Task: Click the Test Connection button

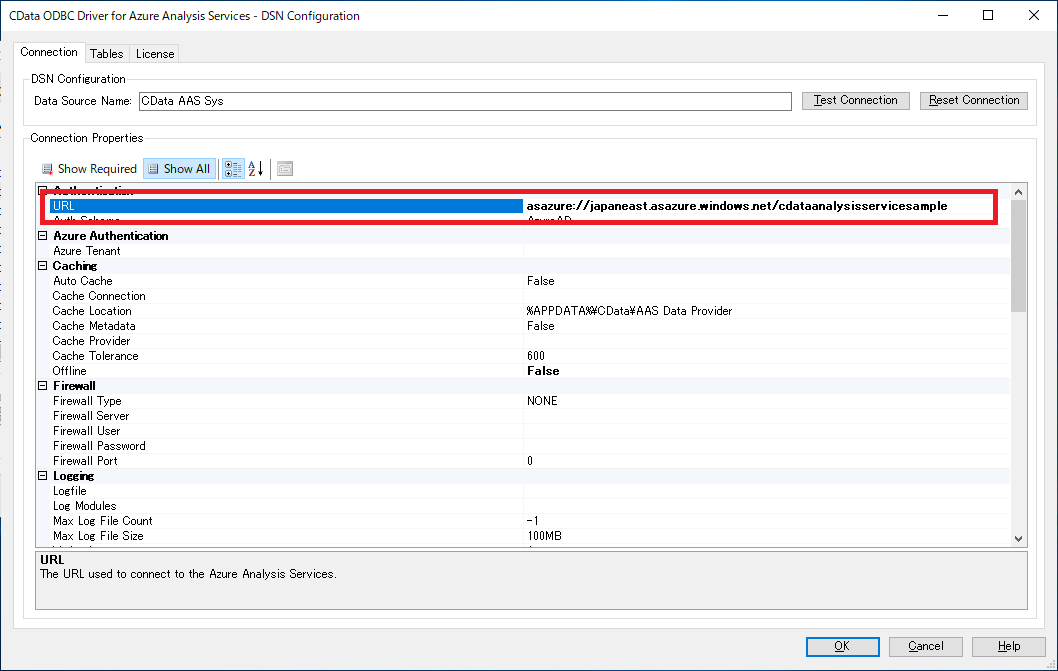Action: click(856, 101)
